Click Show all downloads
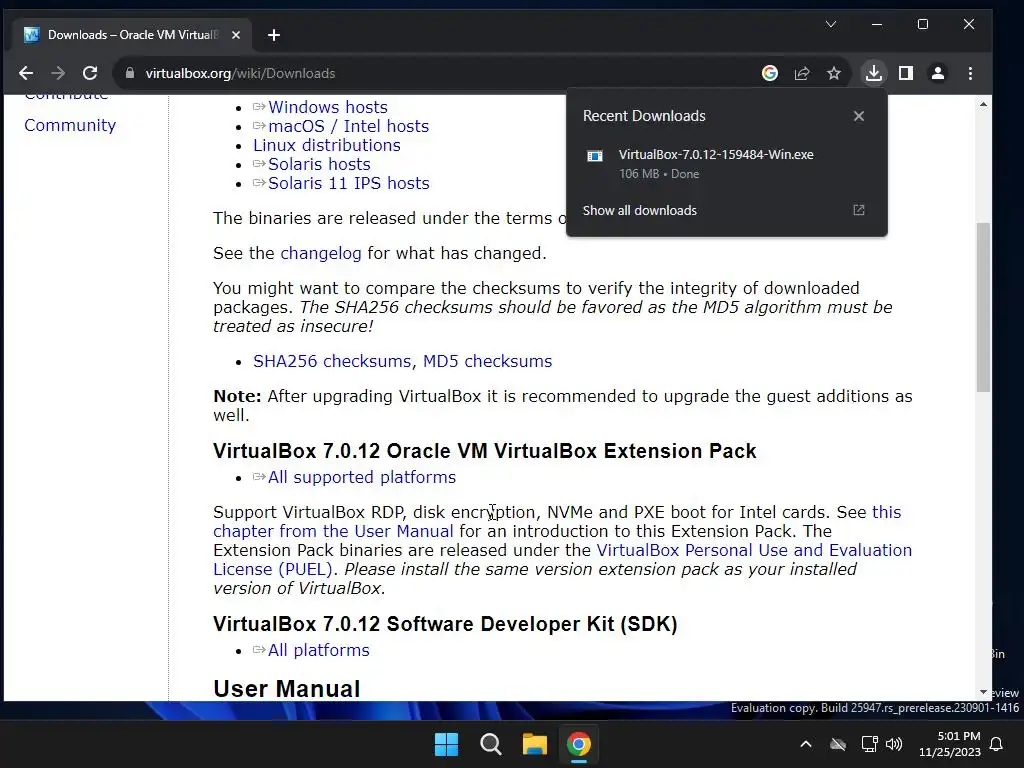The width and height of the screenshot is (1024, 768). tap(639, 210)
